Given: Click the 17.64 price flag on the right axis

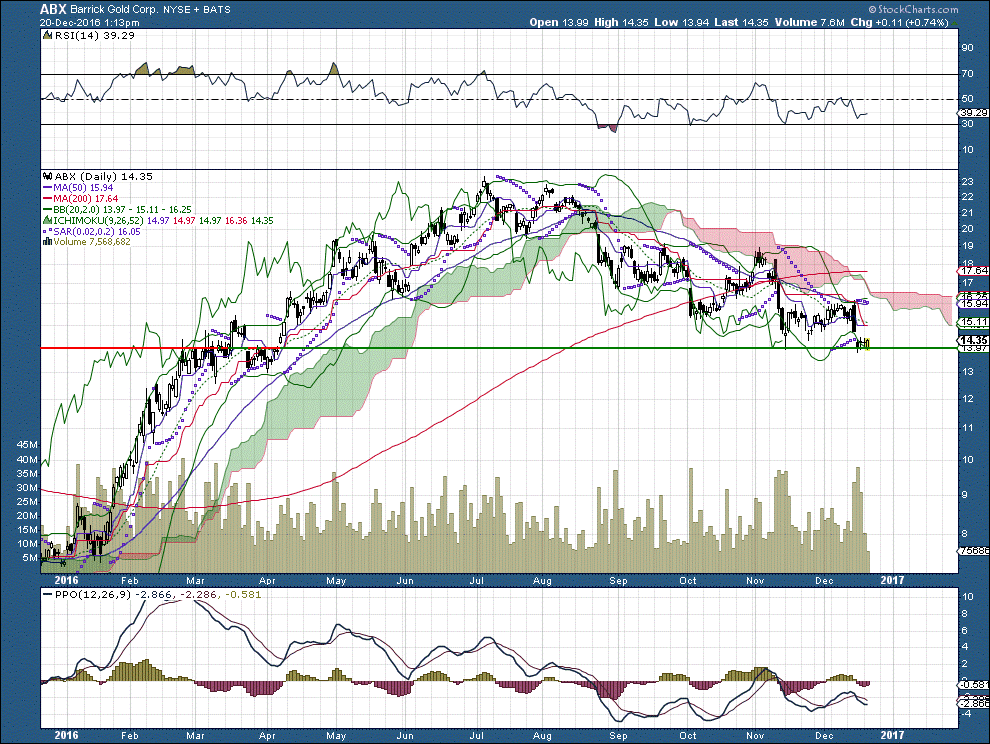Looking at the screenshot, I should pyautogui.click(x=973, y=270).
